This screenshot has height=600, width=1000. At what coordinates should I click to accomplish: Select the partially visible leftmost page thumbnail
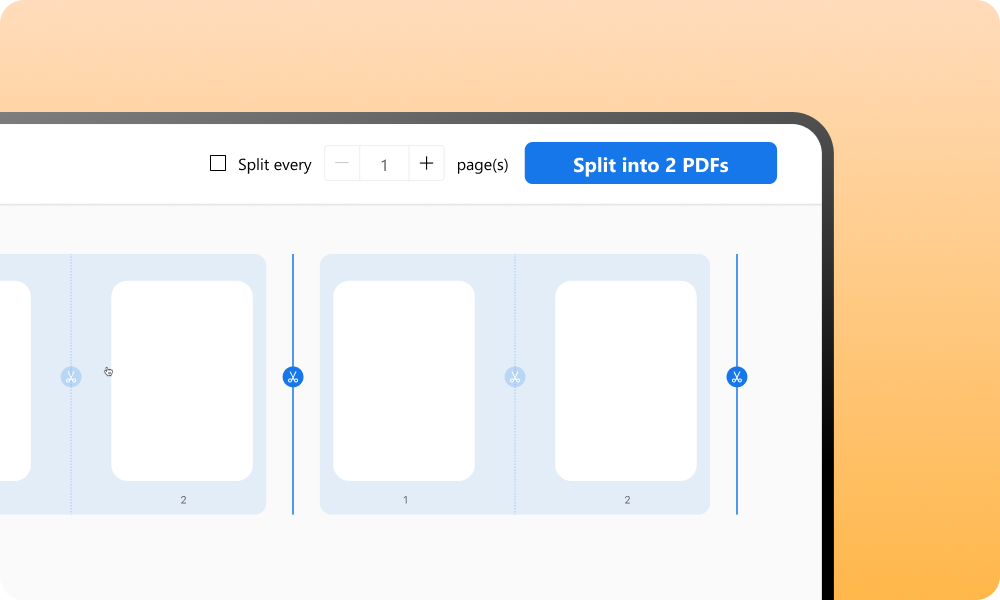pyautogui.click(x=14, y=380)
